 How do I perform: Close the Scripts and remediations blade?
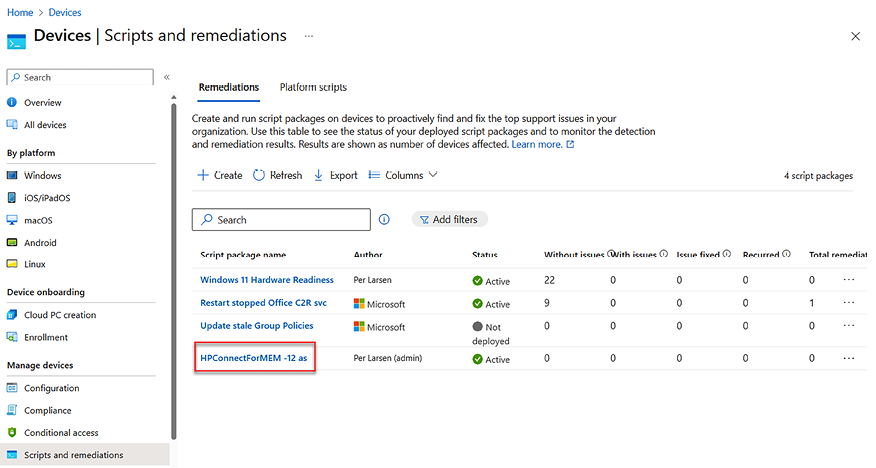[x=855, y=36]
